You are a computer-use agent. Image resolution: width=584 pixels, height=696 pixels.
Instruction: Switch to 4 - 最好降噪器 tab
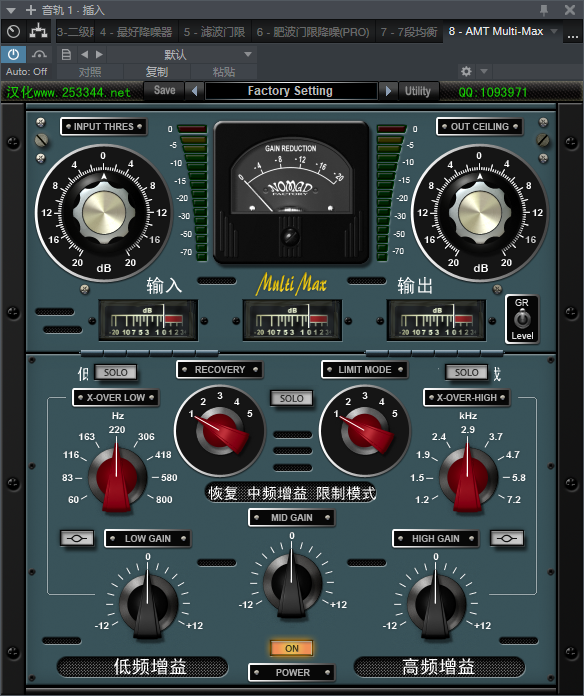click(x=136, y=32)
